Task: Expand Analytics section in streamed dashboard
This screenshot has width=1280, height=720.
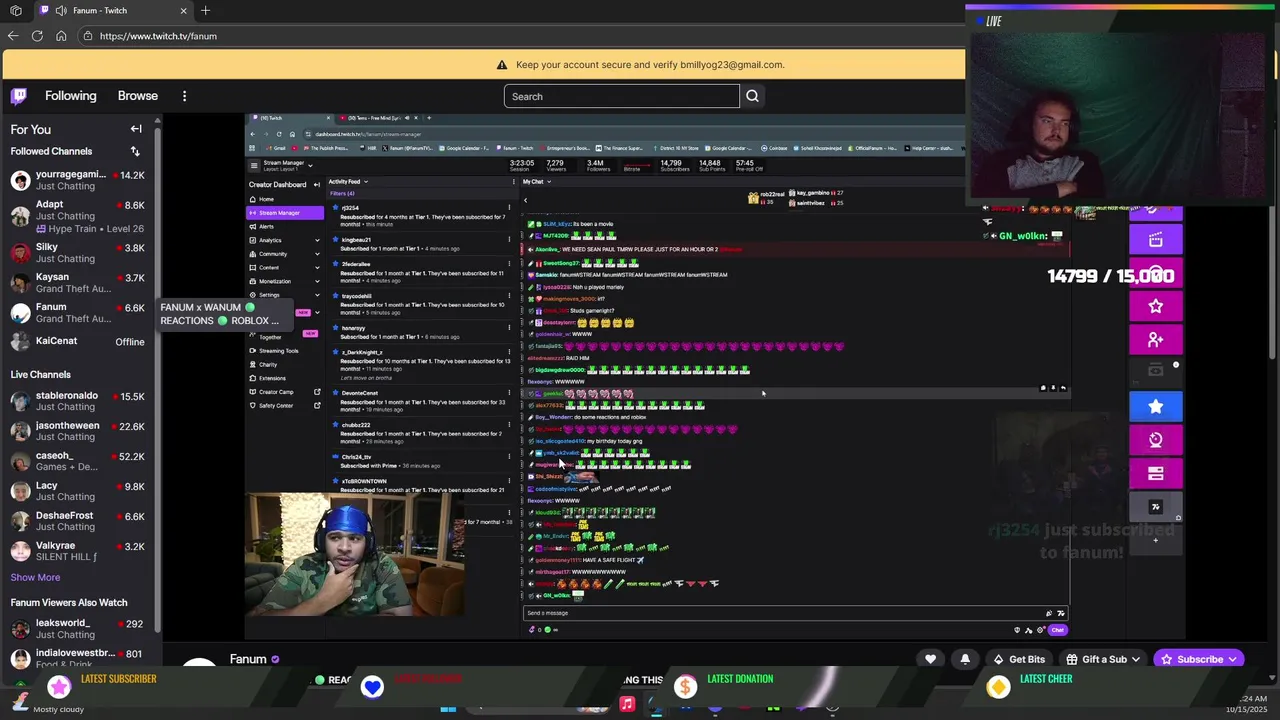Action: 317,240
